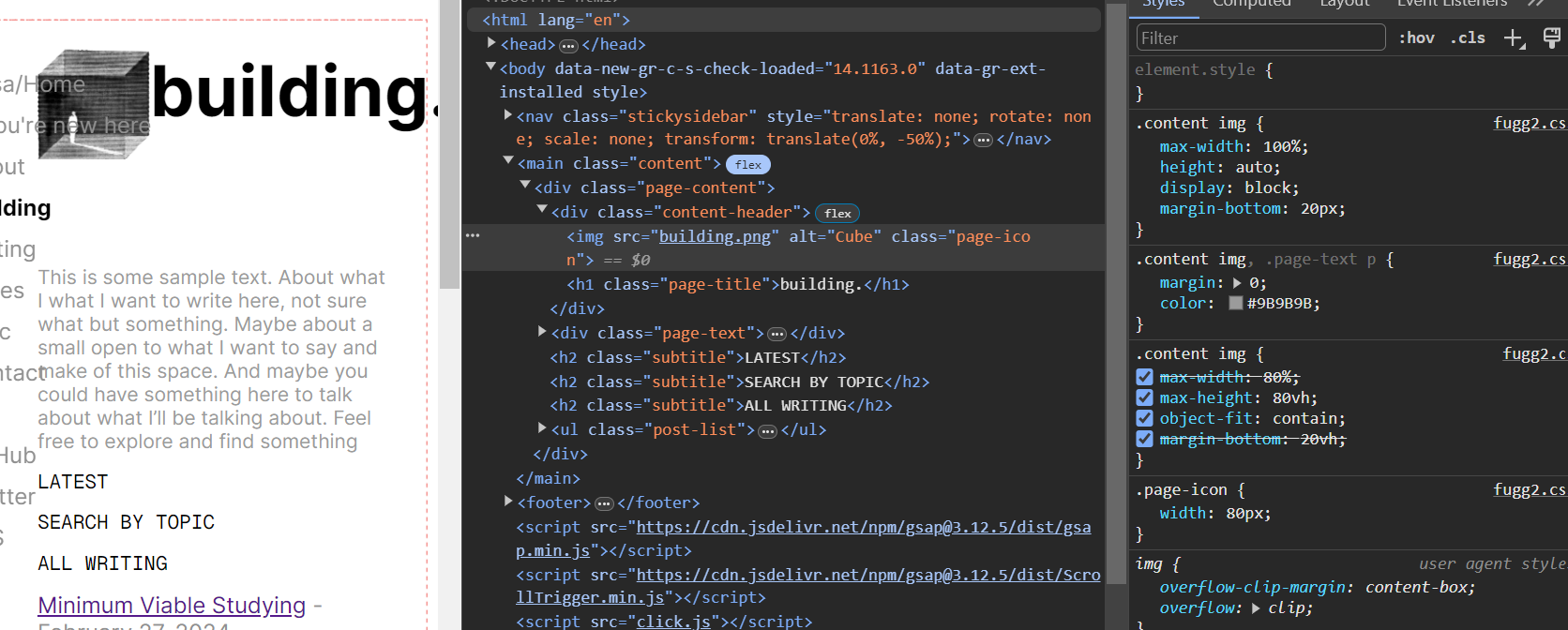Switch to the Styles tab

point(1163,4)
